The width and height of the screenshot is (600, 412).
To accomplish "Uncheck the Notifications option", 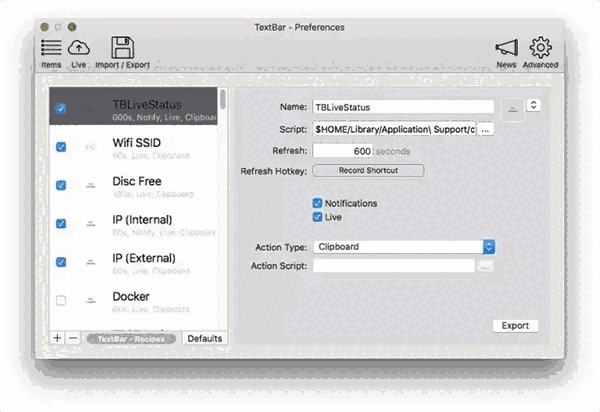I will coord(317,203).
